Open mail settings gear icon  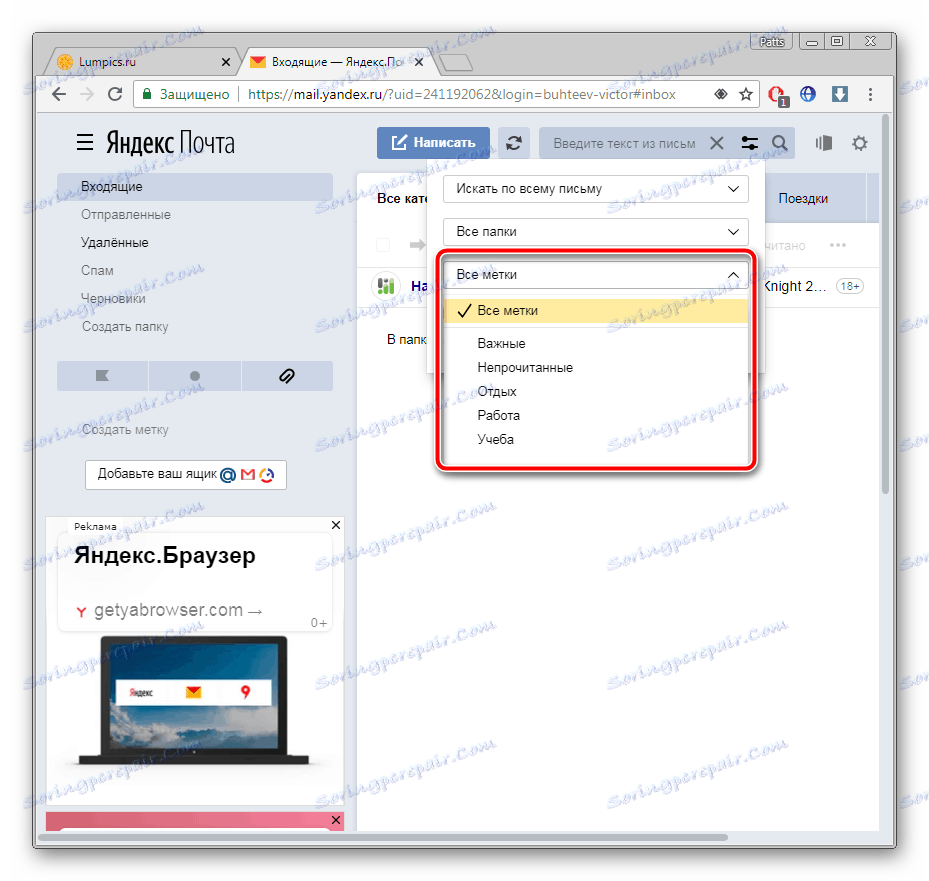click(x=860, y=143)
